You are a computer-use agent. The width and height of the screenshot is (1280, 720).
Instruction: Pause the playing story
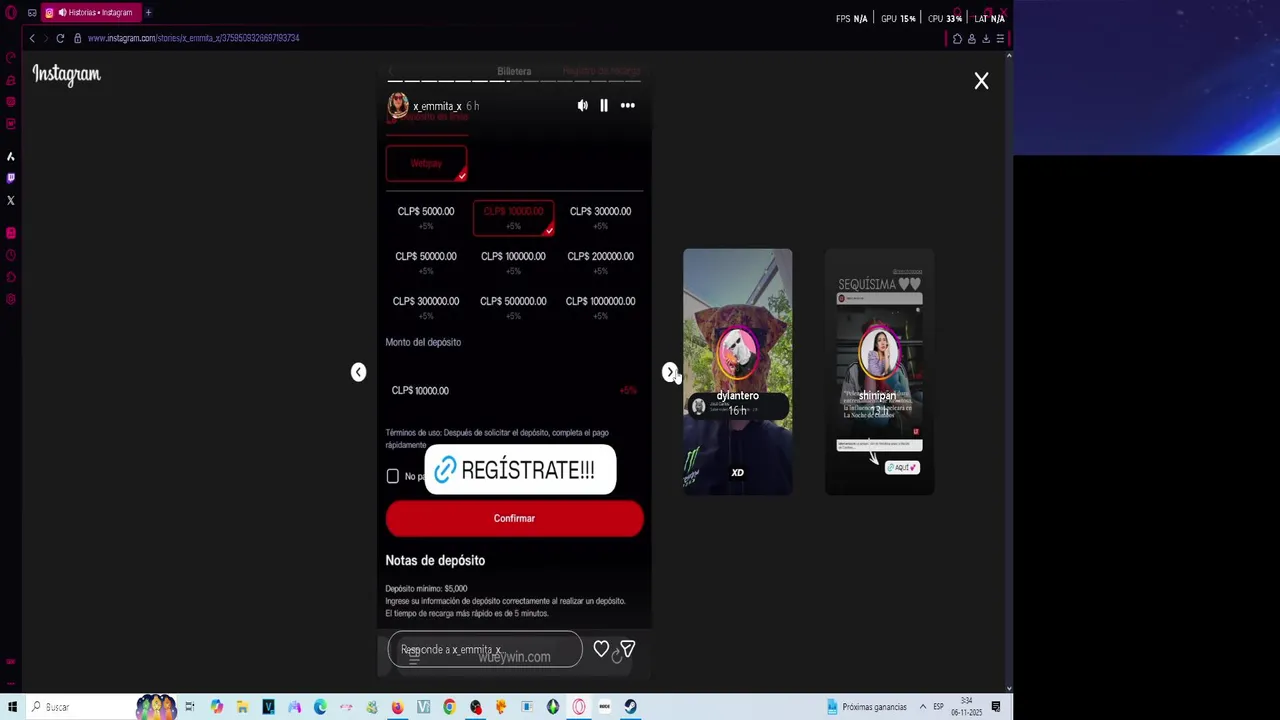pyautogui.click(x=604, y=105)
